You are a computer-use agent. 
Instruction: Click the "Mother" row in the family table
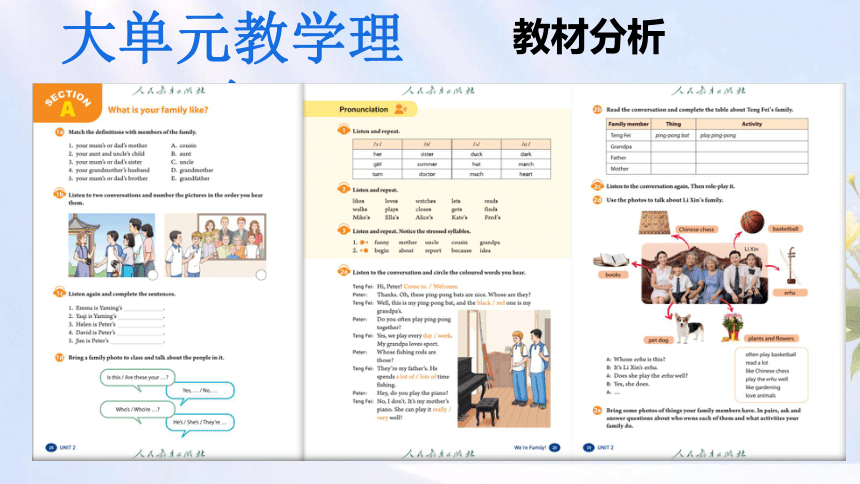pos(707,169)
